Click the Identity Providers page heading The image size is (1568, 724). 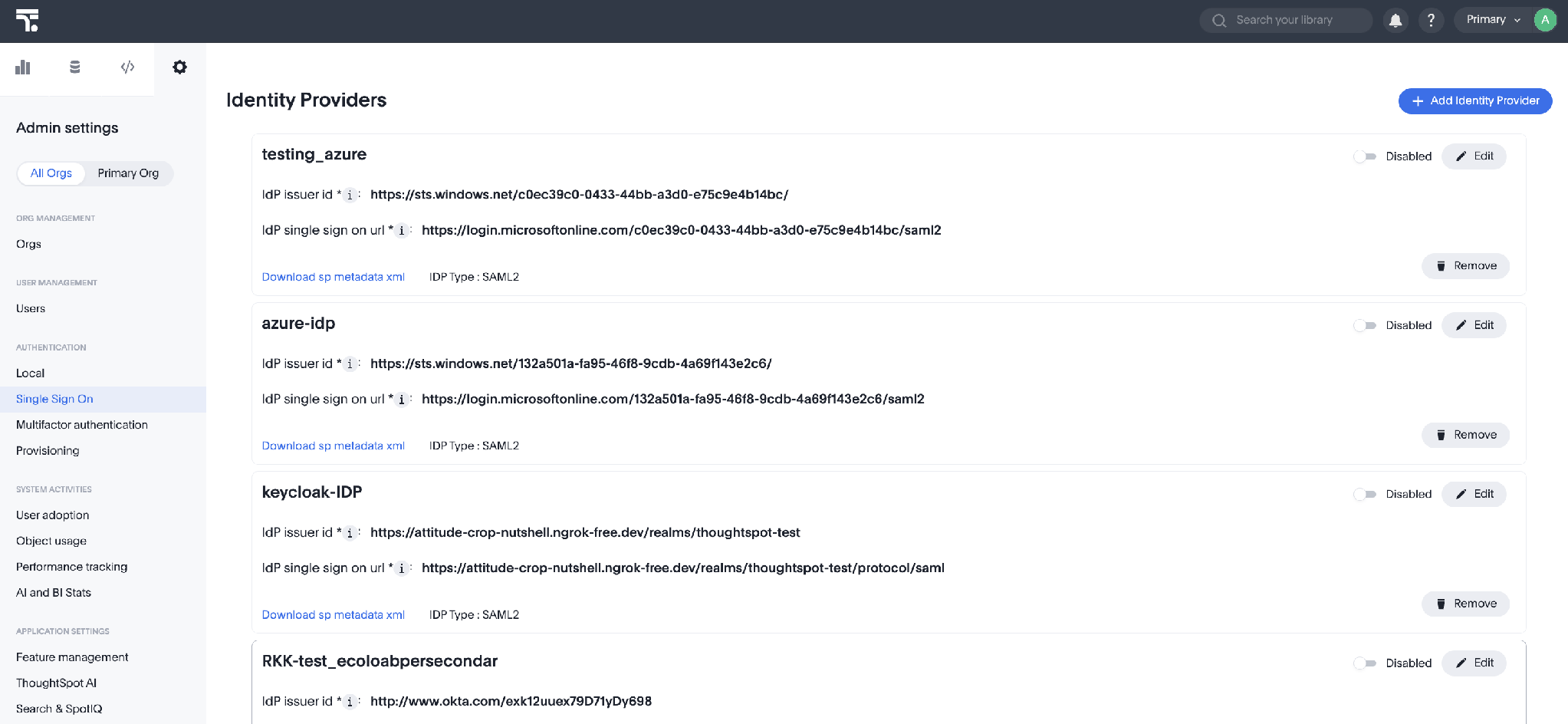[306, 100]
